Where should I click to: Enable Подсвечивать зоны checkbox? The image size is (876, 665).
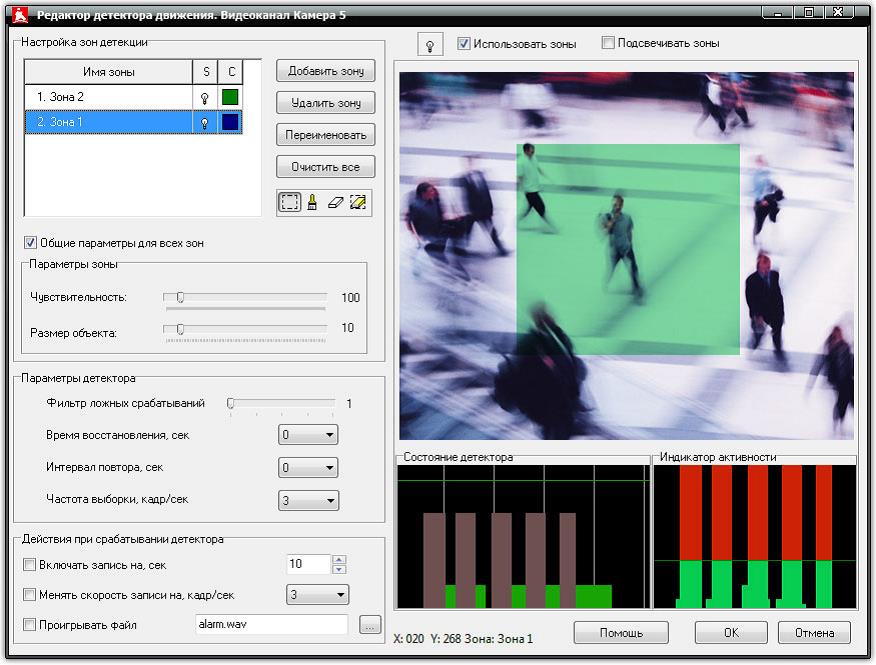(x=608, y=43)
